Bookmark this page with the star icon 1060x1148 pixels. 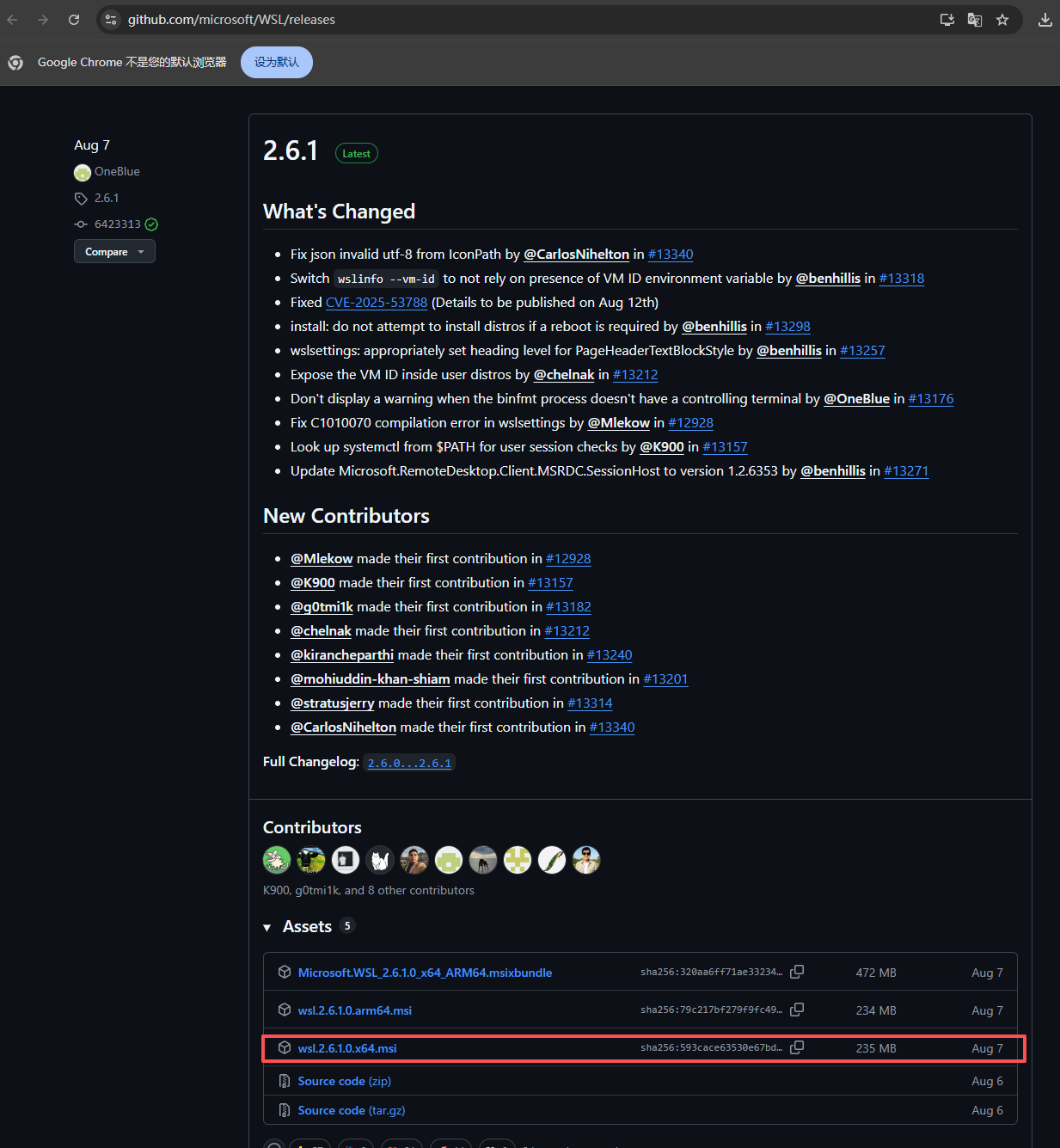pos(1002,20)
